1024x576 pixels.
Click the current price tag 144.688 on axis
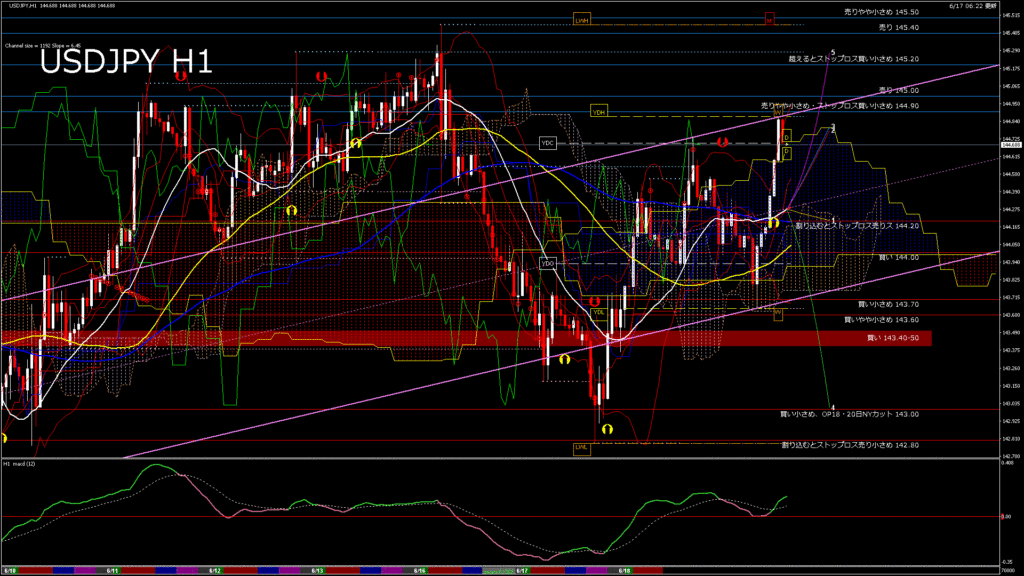click(1011, 145)
